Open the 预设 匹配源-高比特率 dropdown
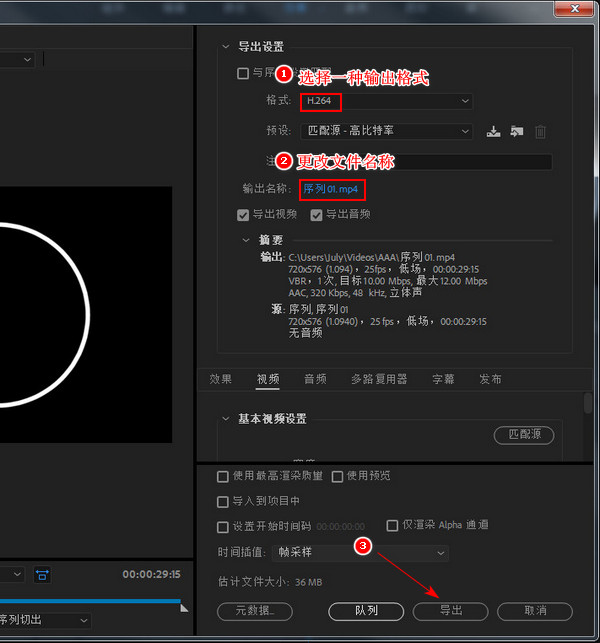 tap(386, 131)
